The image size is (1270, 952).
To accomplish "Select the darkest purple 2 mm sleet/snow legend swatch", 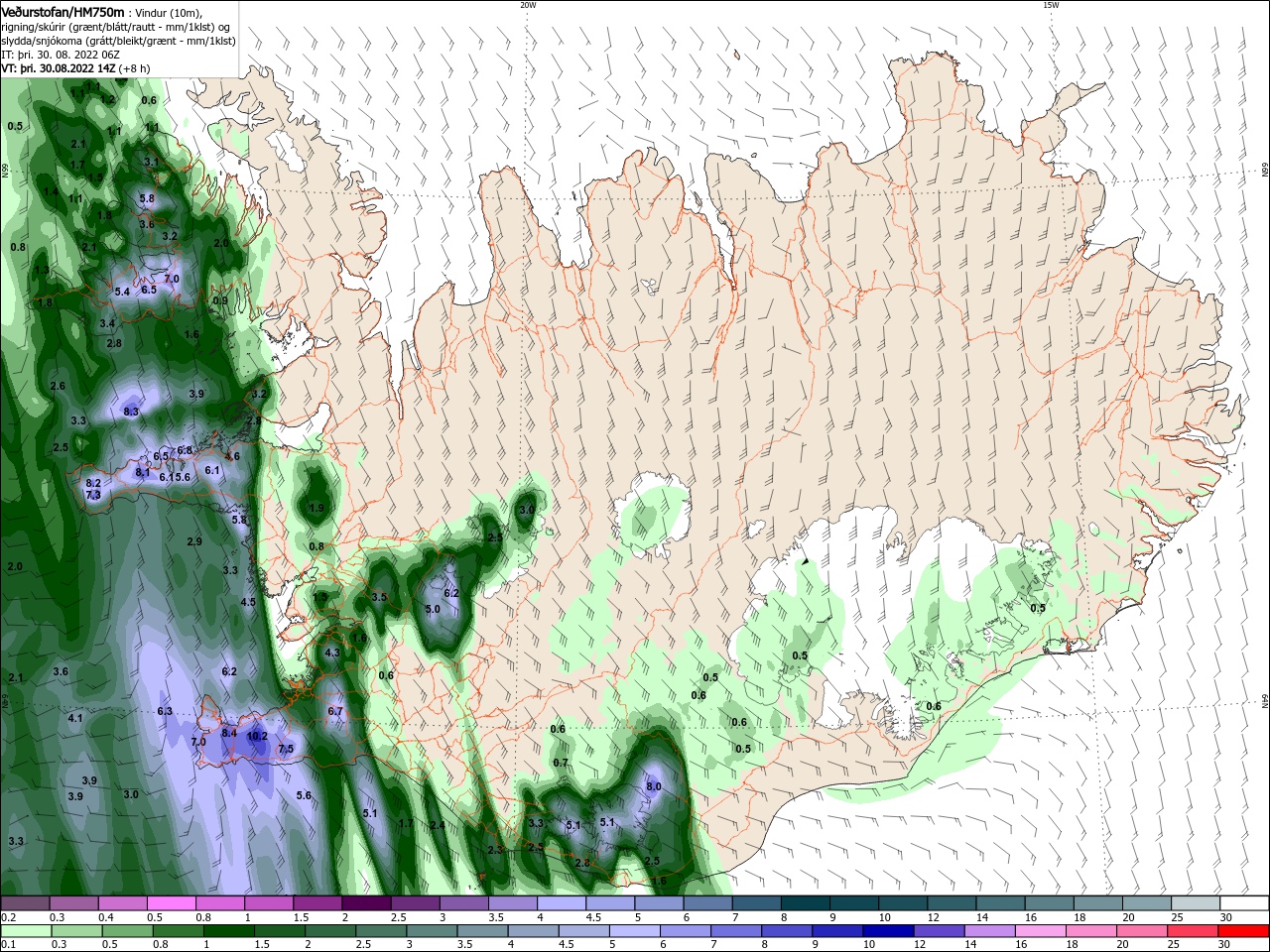I will coord(366,903).
